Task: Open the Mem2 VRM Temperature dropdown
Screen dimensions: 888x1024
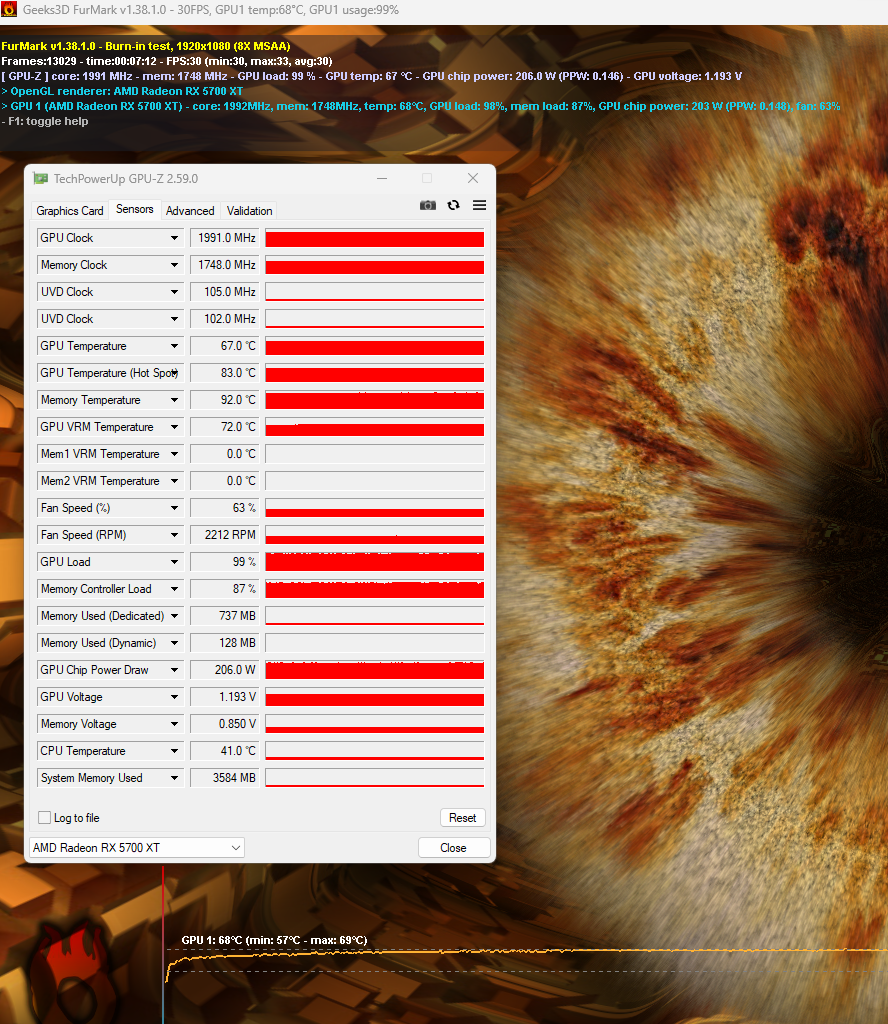Action: click(x=174, y=481)
